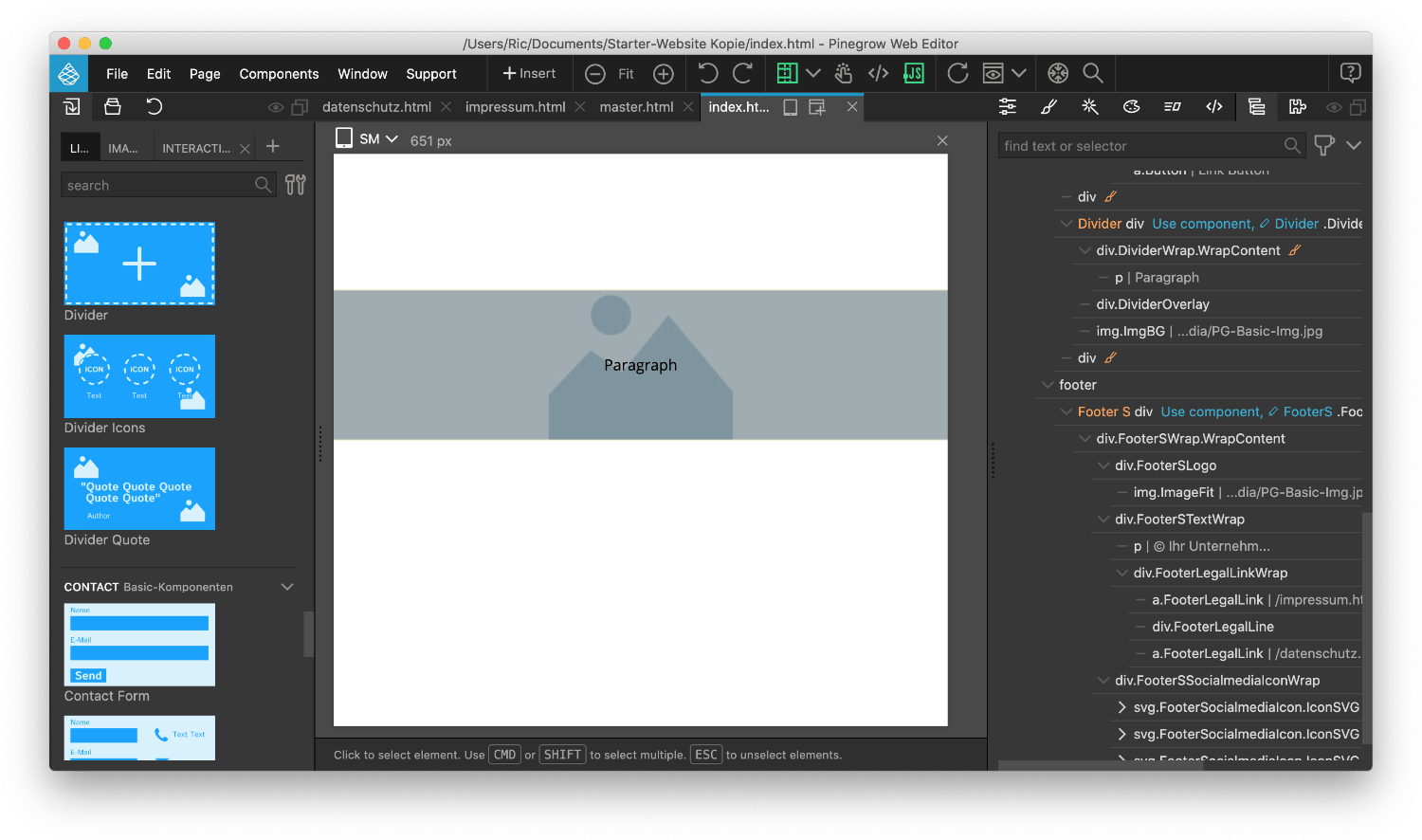Open the Page menu
This screenshot has width=1422, height=840.
(205, 74)
